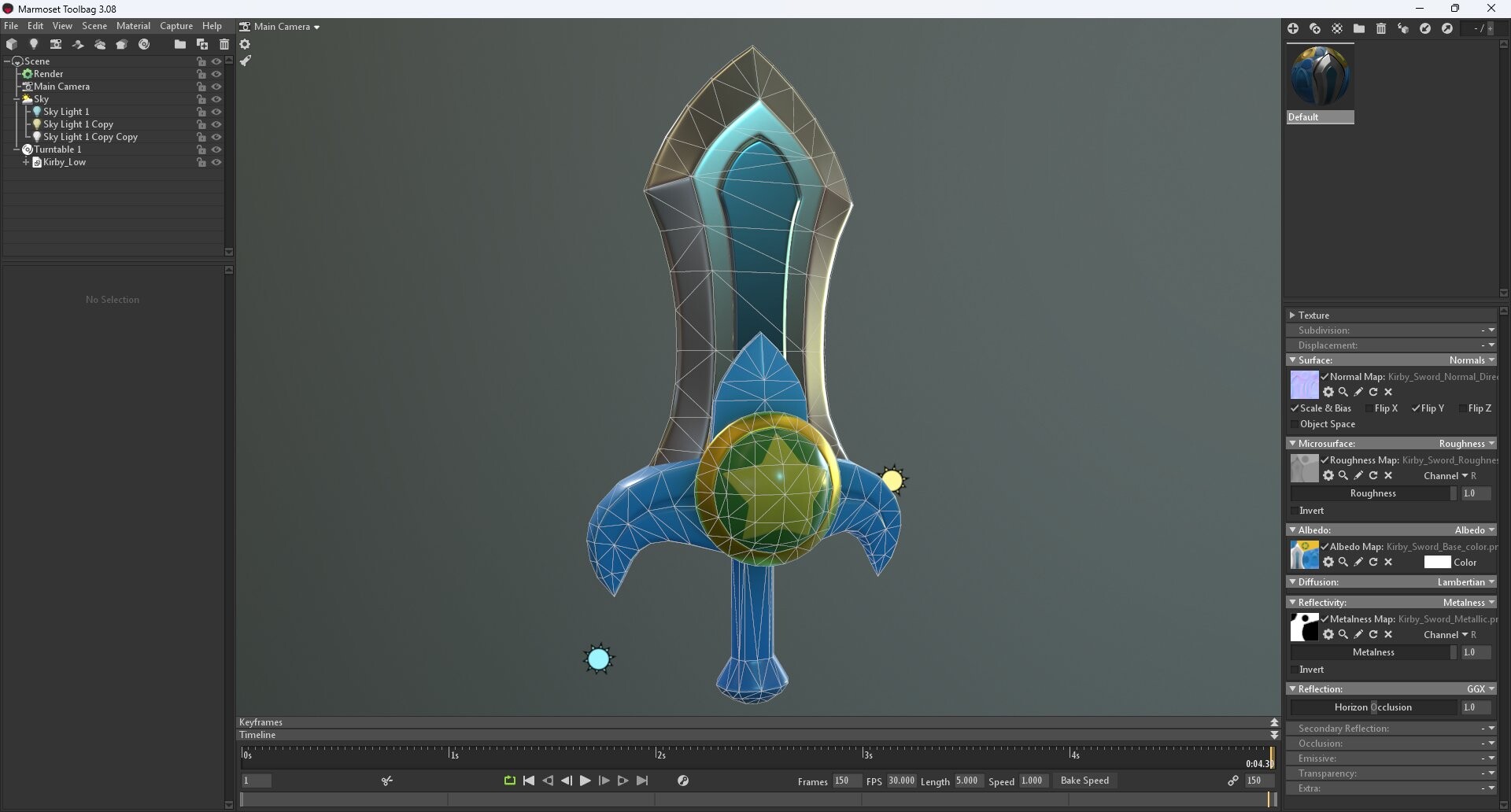Toggle Scale & Bias checkbox
This screenshot has height=812, width=1511.
(x=1295, y=408)
